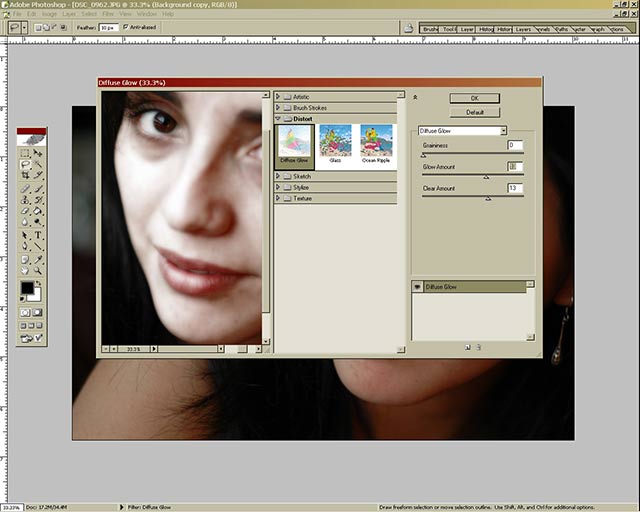Select the Clone Stamp tool

point(25,200)
